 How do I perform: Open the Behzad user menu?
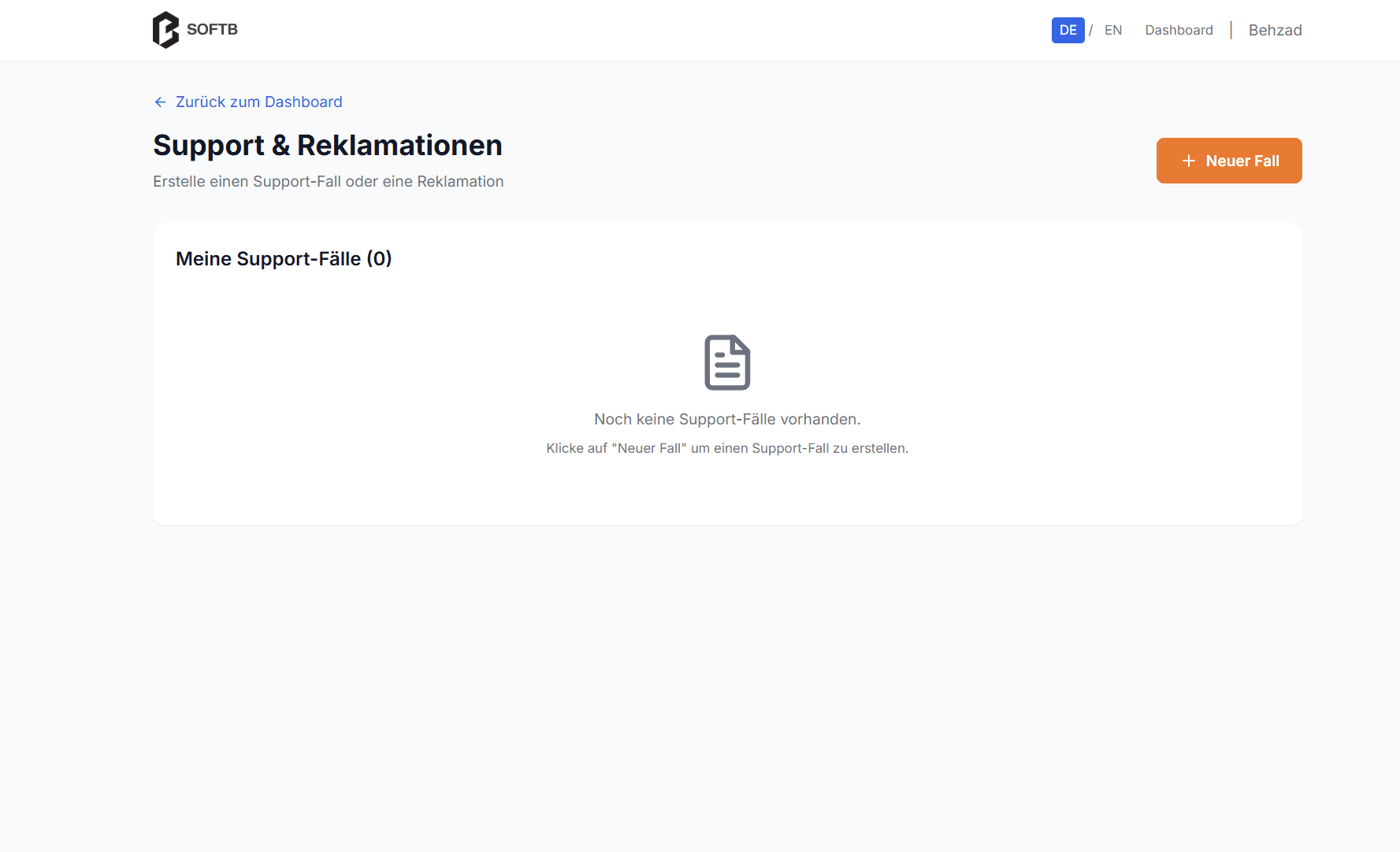click(x=1275, y=30)
